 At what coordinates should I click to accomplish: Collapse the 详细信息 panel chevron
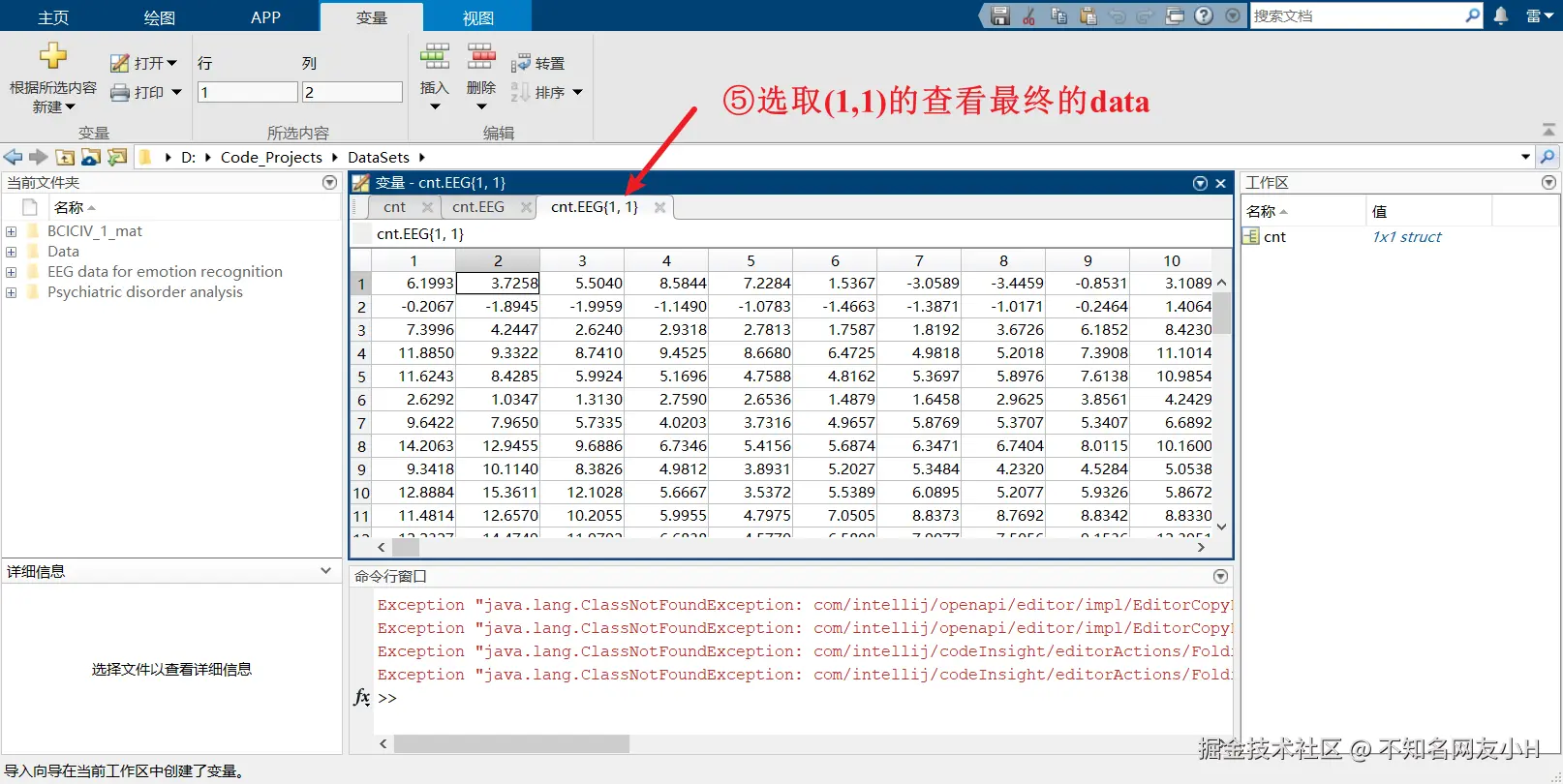pyautogui.click(x=325, y=571)
